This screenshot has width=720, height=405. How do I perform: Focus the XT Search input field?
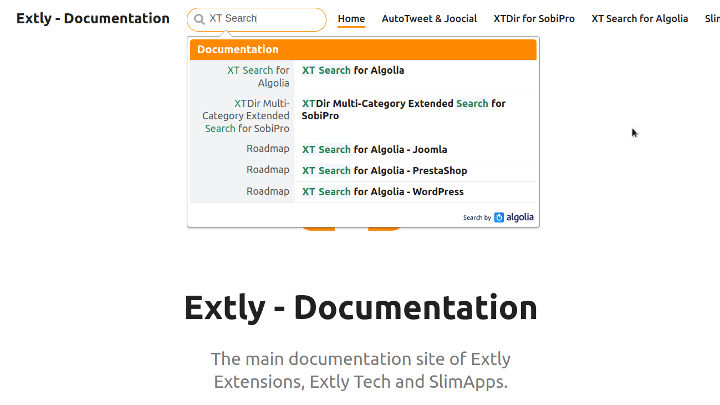click(x=257, y=19)
